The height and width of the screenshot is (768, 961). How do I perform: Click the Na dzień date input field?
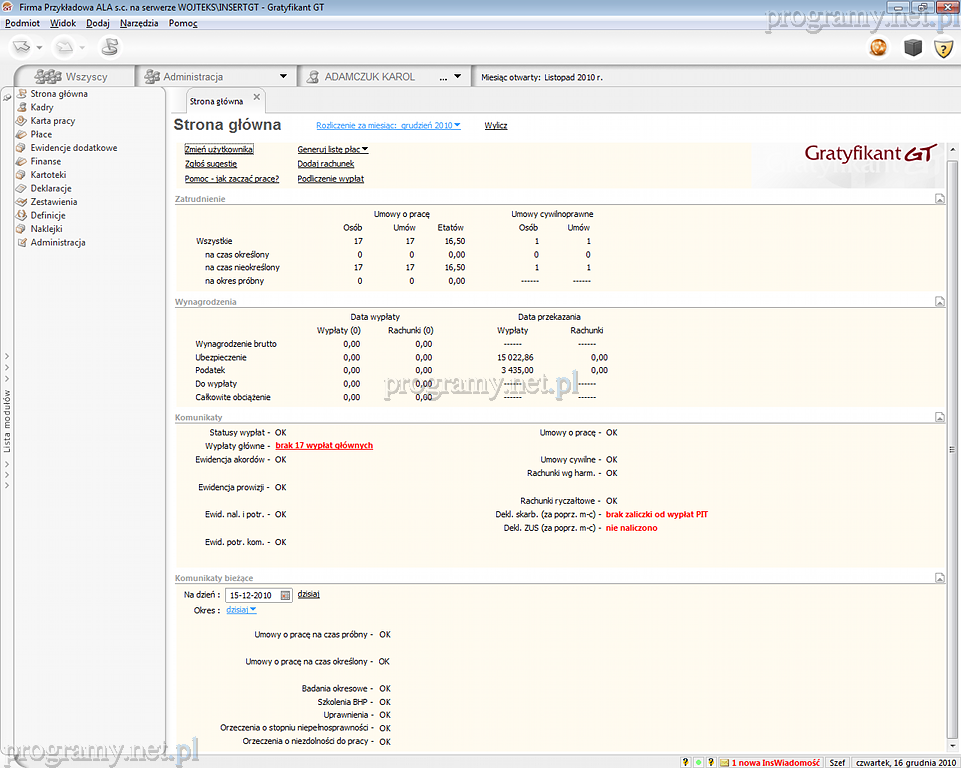click(252, 595)
